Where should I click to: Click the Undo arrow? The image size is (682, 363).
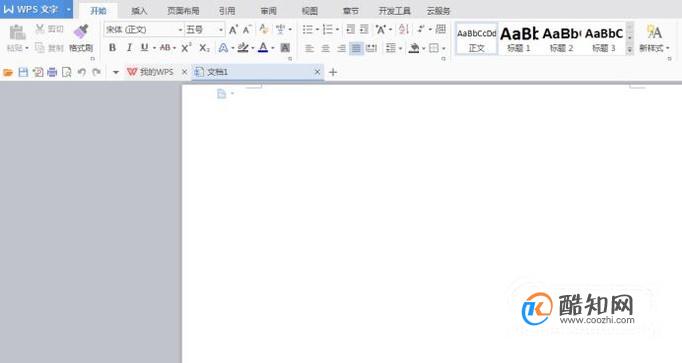point(81,72)
